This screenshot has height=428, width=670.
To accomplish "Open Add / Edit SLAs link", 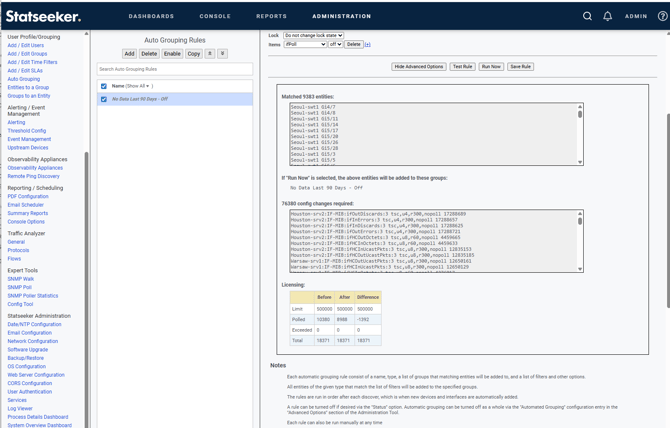I will pos(25,70).
